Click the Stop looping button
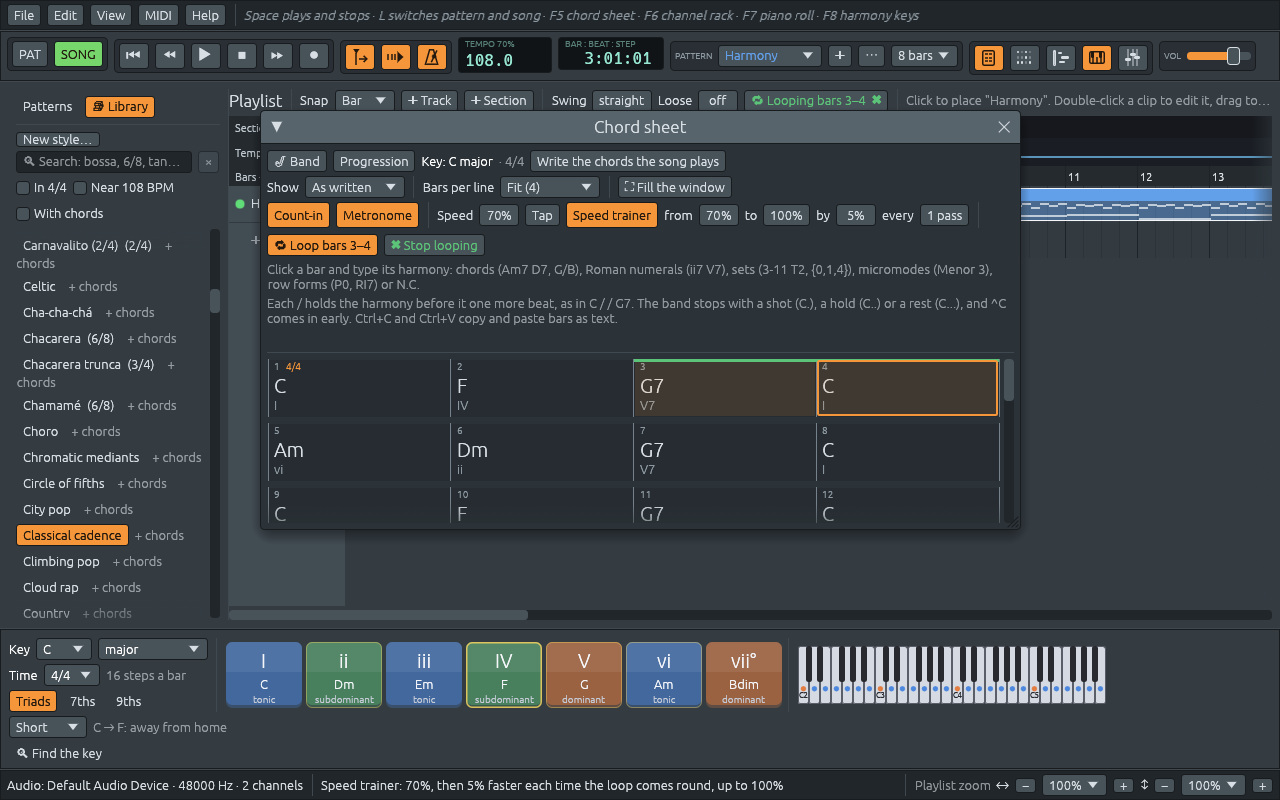This screenshot has width=1280, height=800. pos(434,245)
